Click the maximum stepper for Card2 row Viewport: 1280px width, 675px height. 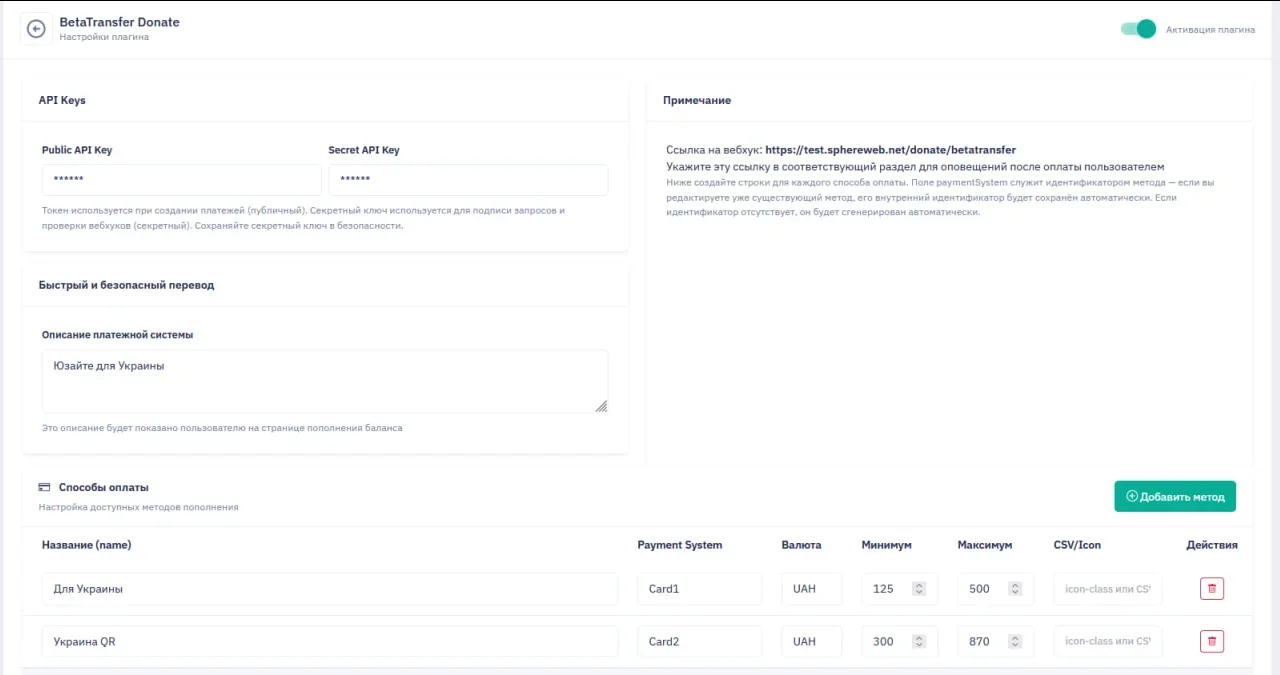pos(1014,641)
